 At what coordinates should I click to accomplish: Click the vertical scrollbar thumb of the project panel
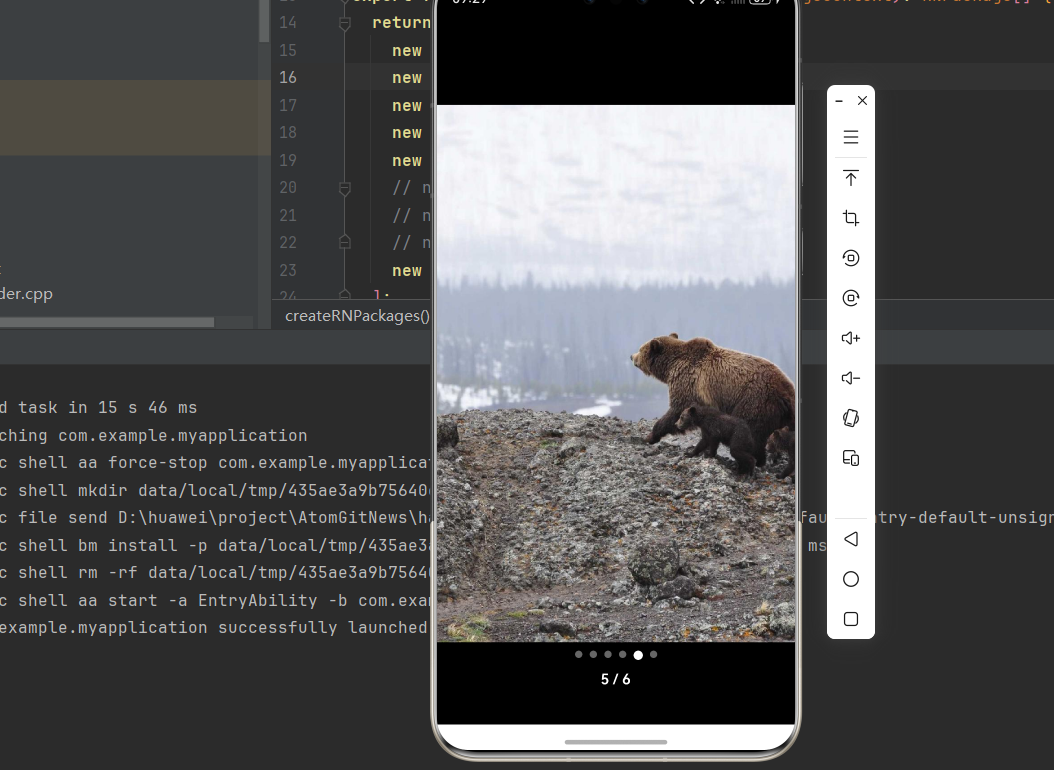[265, 20]
